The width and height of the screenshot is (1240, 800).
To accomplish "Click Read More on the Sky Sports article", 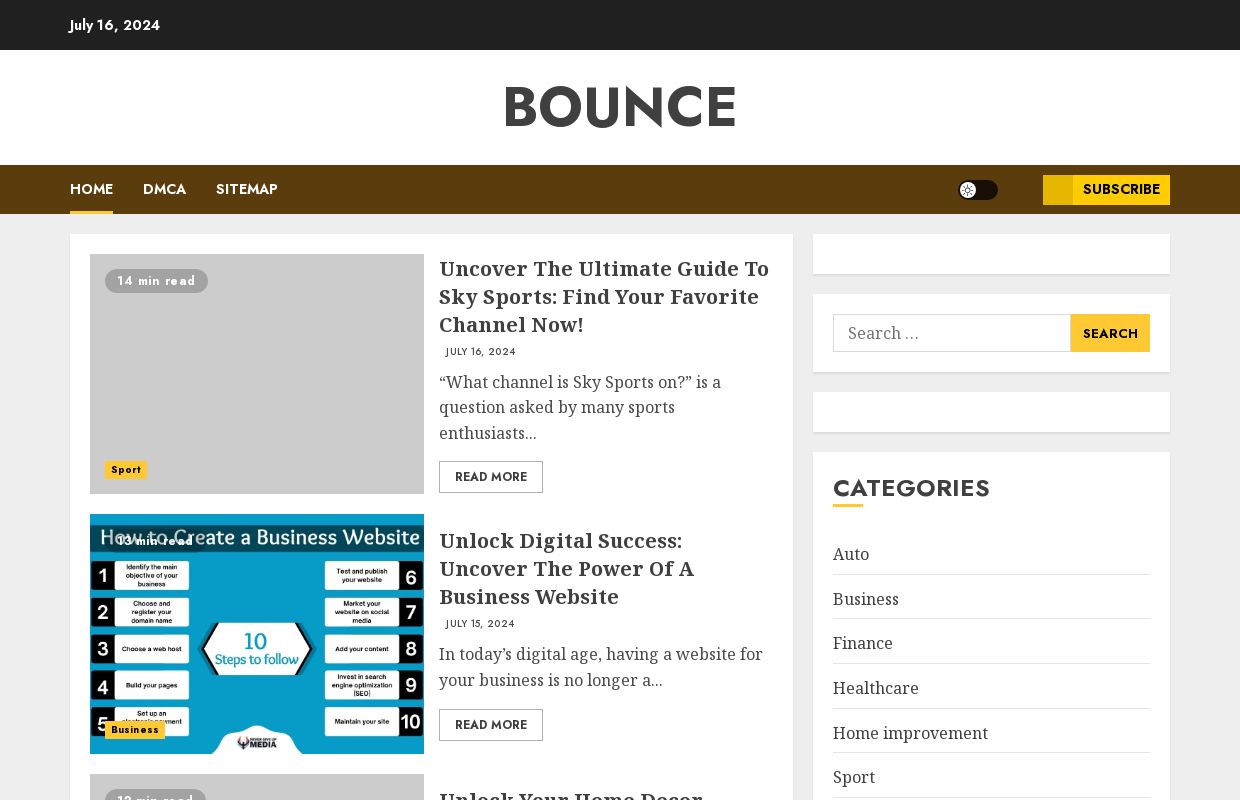I will 491,477.
